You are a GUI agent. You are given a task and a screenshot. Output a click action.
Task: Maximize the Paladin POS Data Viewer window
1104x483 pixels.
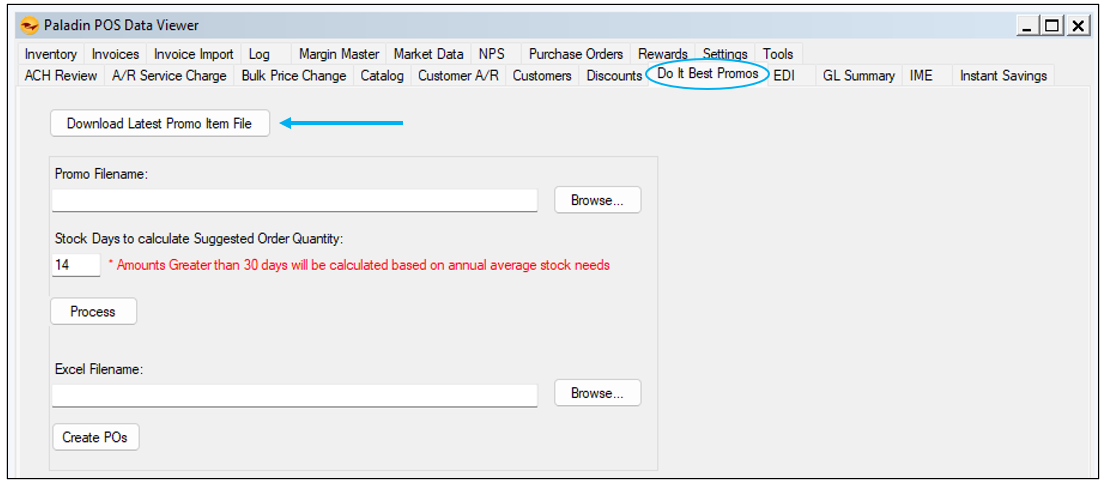pyautogui.click(x=1052, y=26)
